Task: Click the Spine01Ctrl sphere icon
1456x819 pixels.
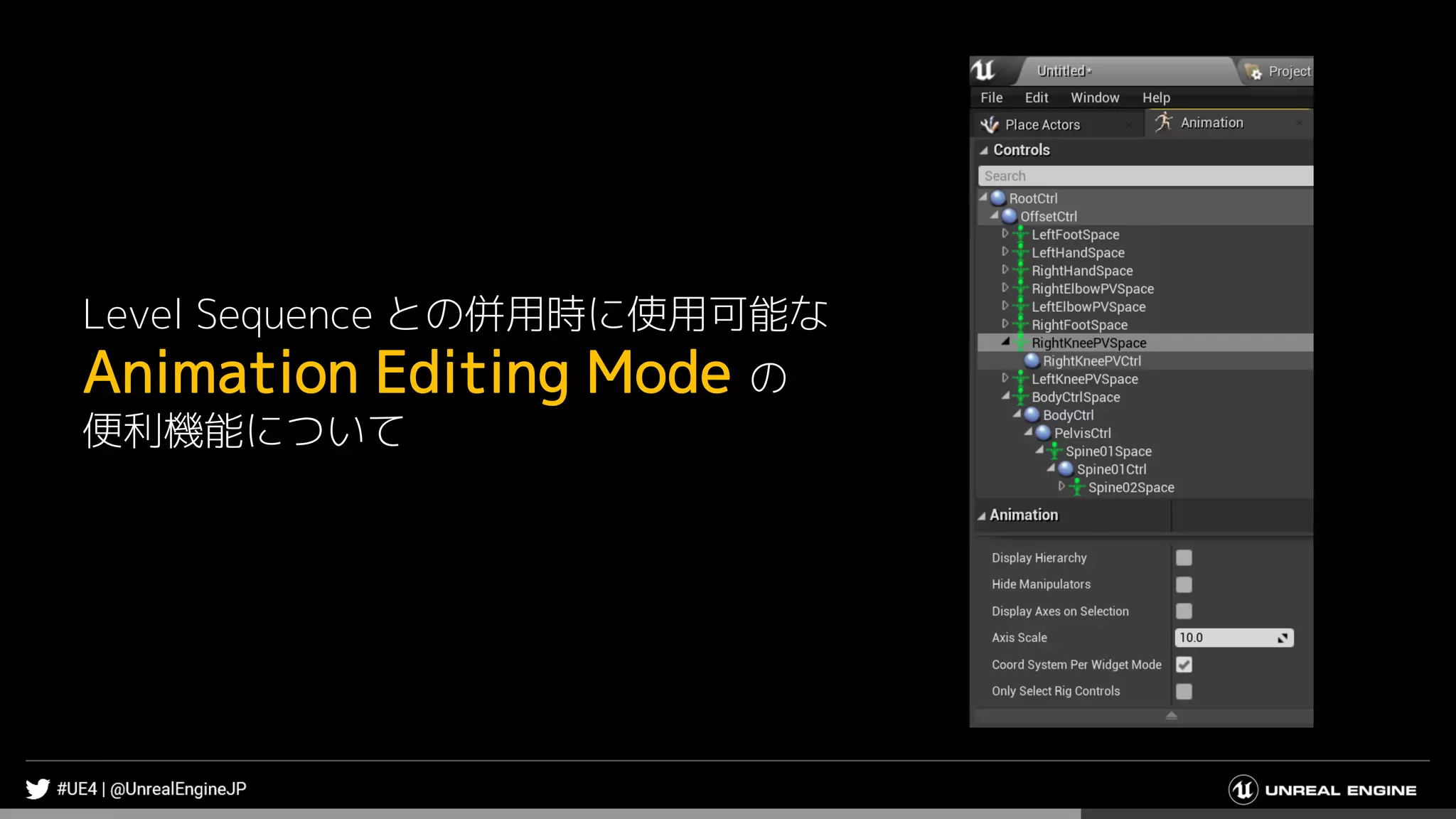Action: [1066, 469]
